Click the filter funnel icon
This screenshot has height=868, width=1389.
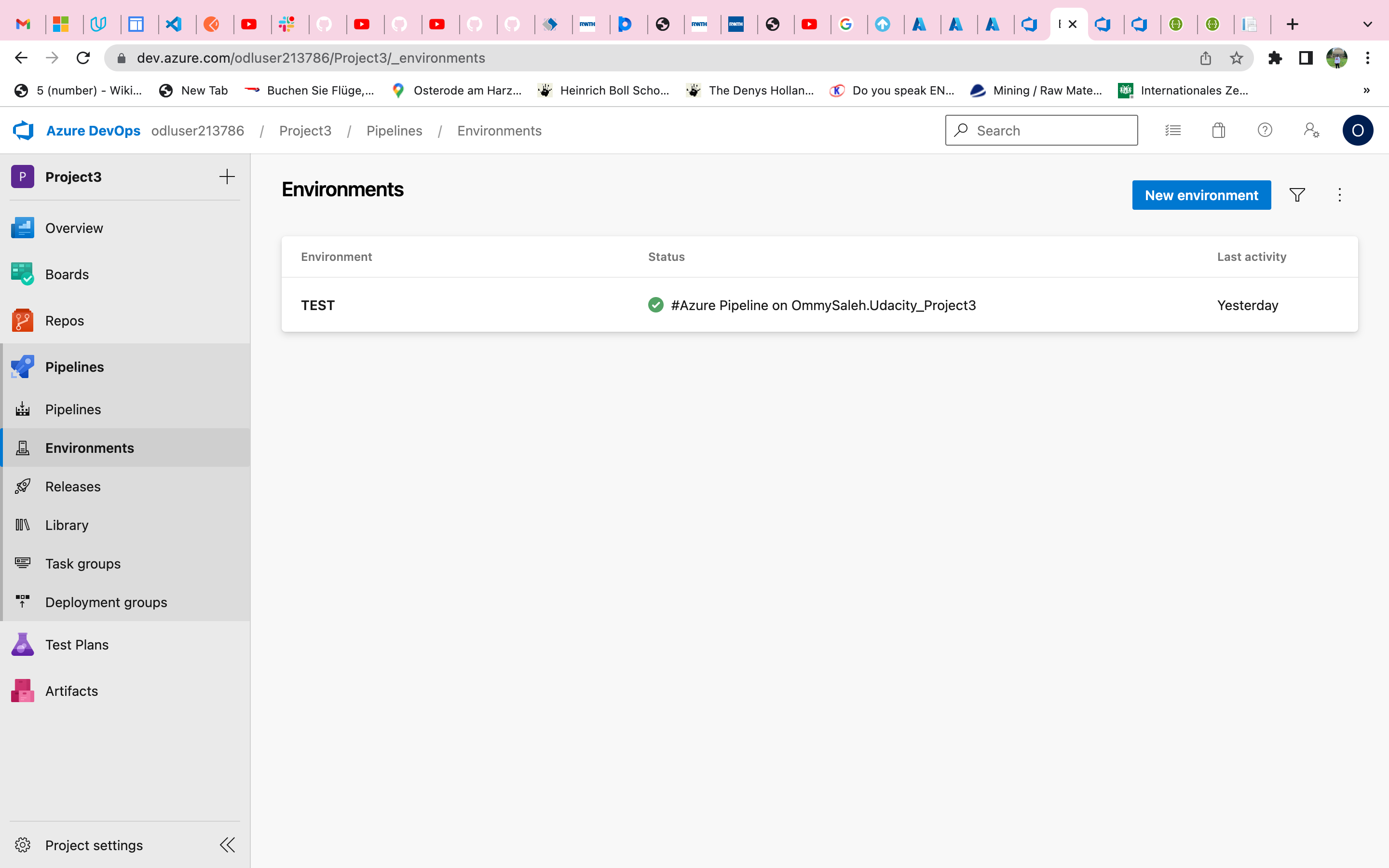pyautogui.click(x=1297, y=195)
